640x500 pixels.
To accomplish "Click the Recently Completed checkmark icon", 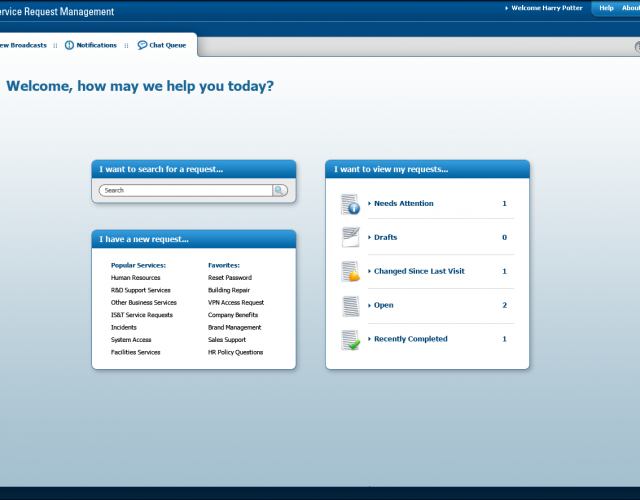I will (x=351, y=340).
